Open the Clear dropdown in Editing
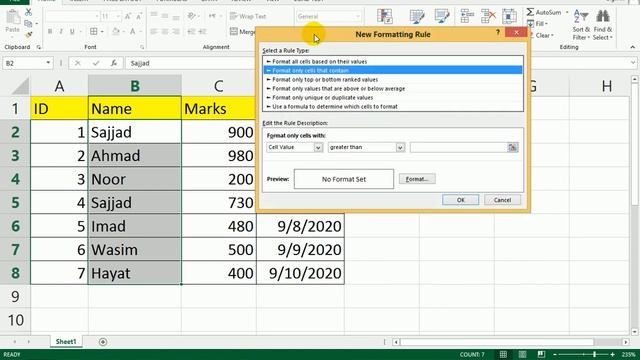640x360 pixels. (543, 36)
